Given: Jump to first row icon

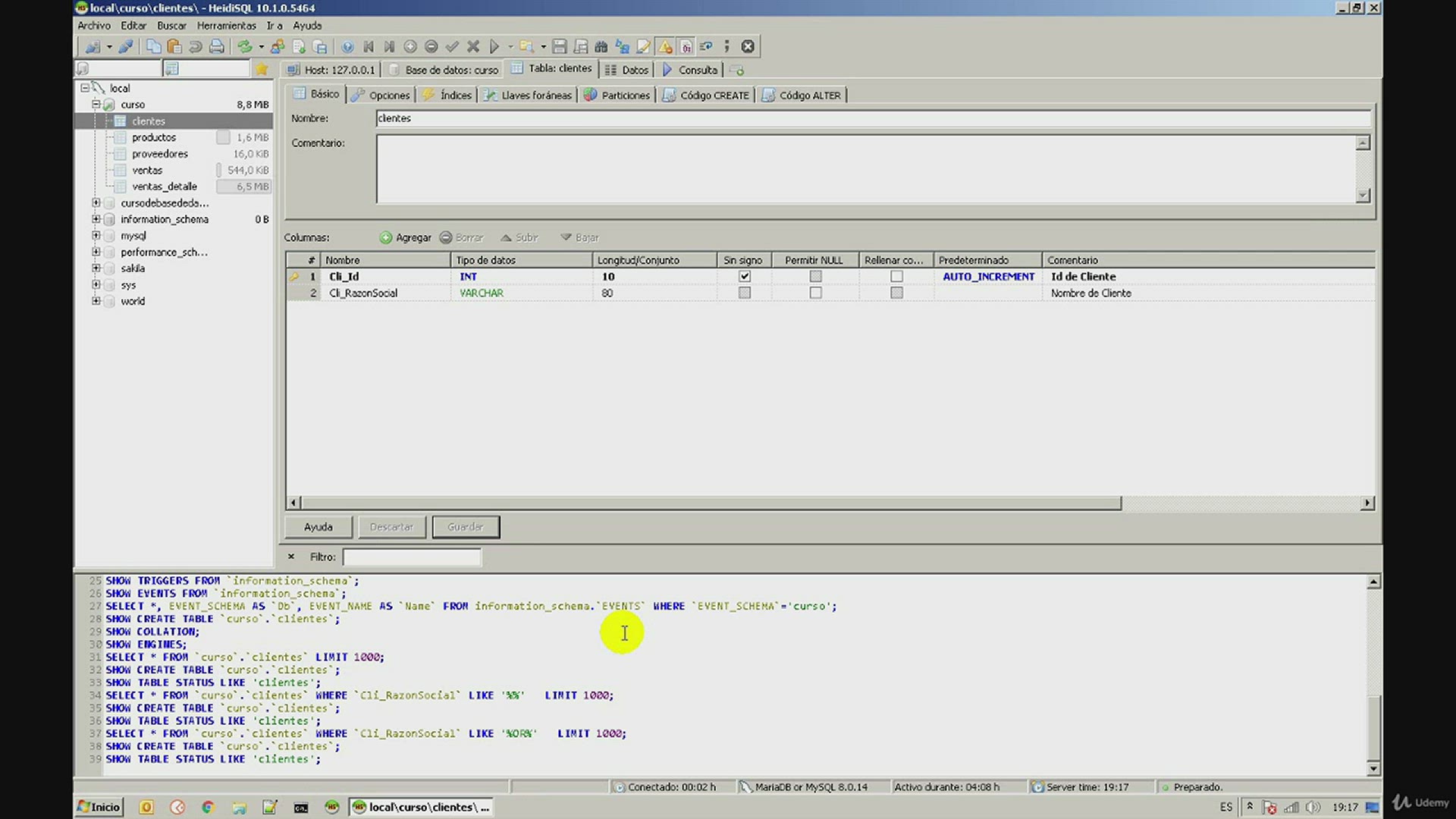Looking at the screenshot, I should click(x=369, y=47).
